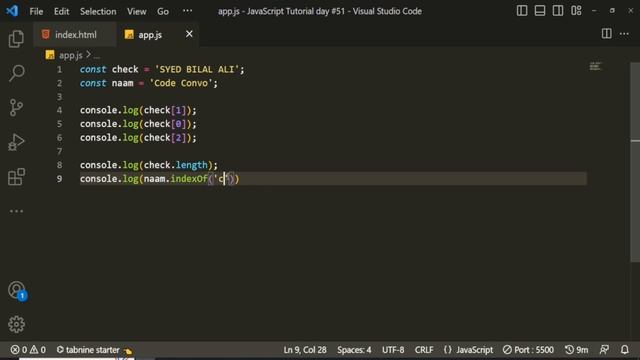Image resolution: width=640 pixels, height=360 pixels.
Task: Open the Explorer view in activity bar
Action: pos(16,39)
